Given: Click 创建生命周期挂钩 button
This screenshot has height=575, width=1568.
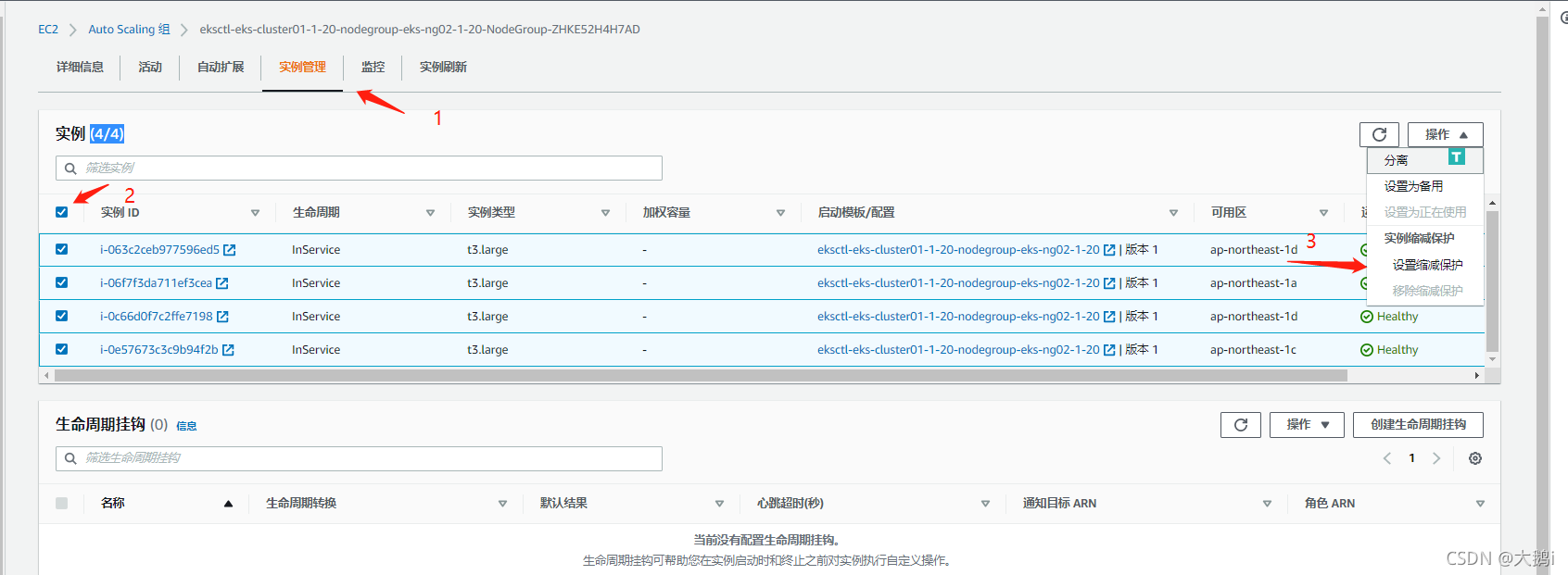Looking at the screenshot, I should (x=1418, y=425).
